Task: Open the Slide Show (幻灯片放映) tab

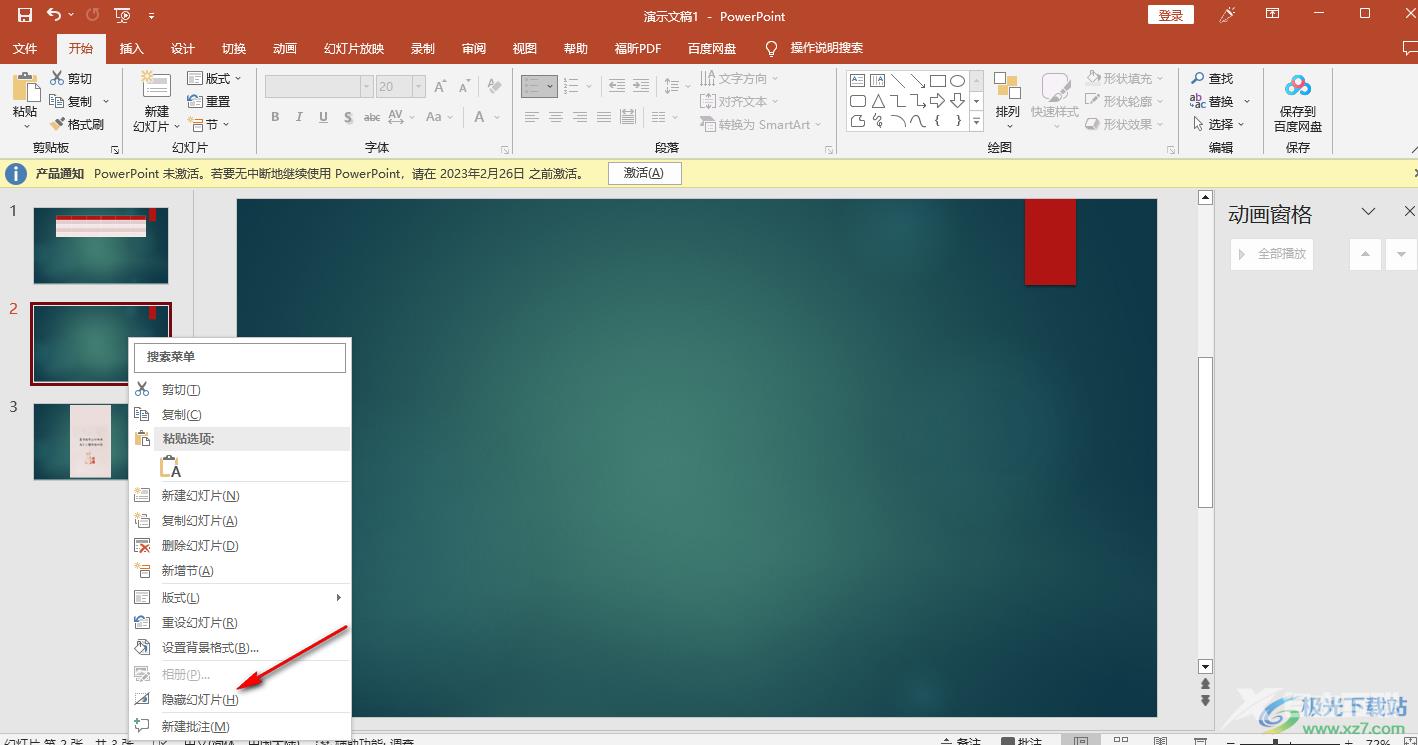Action: coord(354,48)
